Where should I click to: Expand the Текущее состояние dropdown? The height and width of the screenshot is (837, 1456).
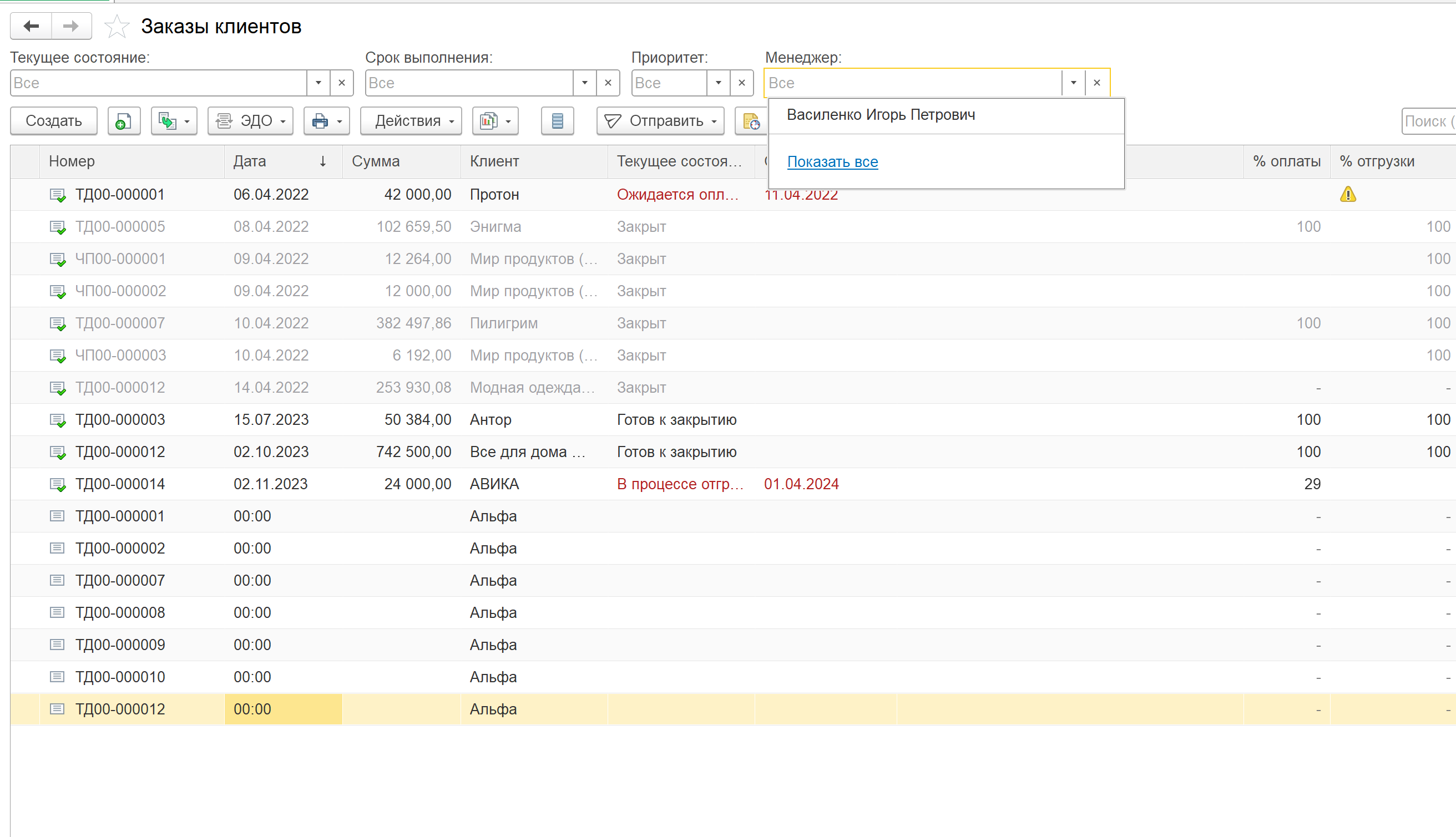[x=318, y=83]
